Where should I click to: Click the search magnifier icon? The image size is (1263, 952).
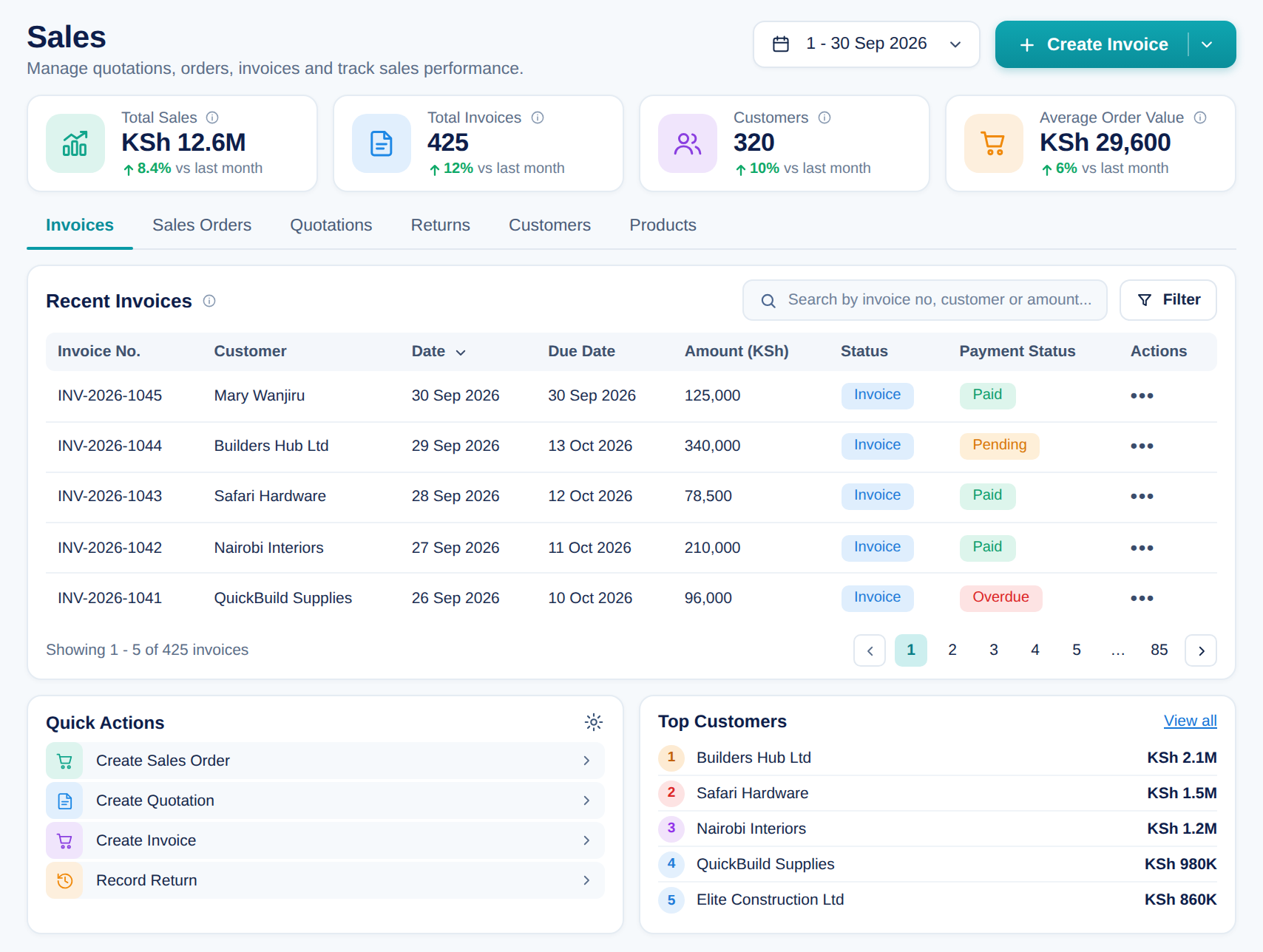[x=768, y=301]
